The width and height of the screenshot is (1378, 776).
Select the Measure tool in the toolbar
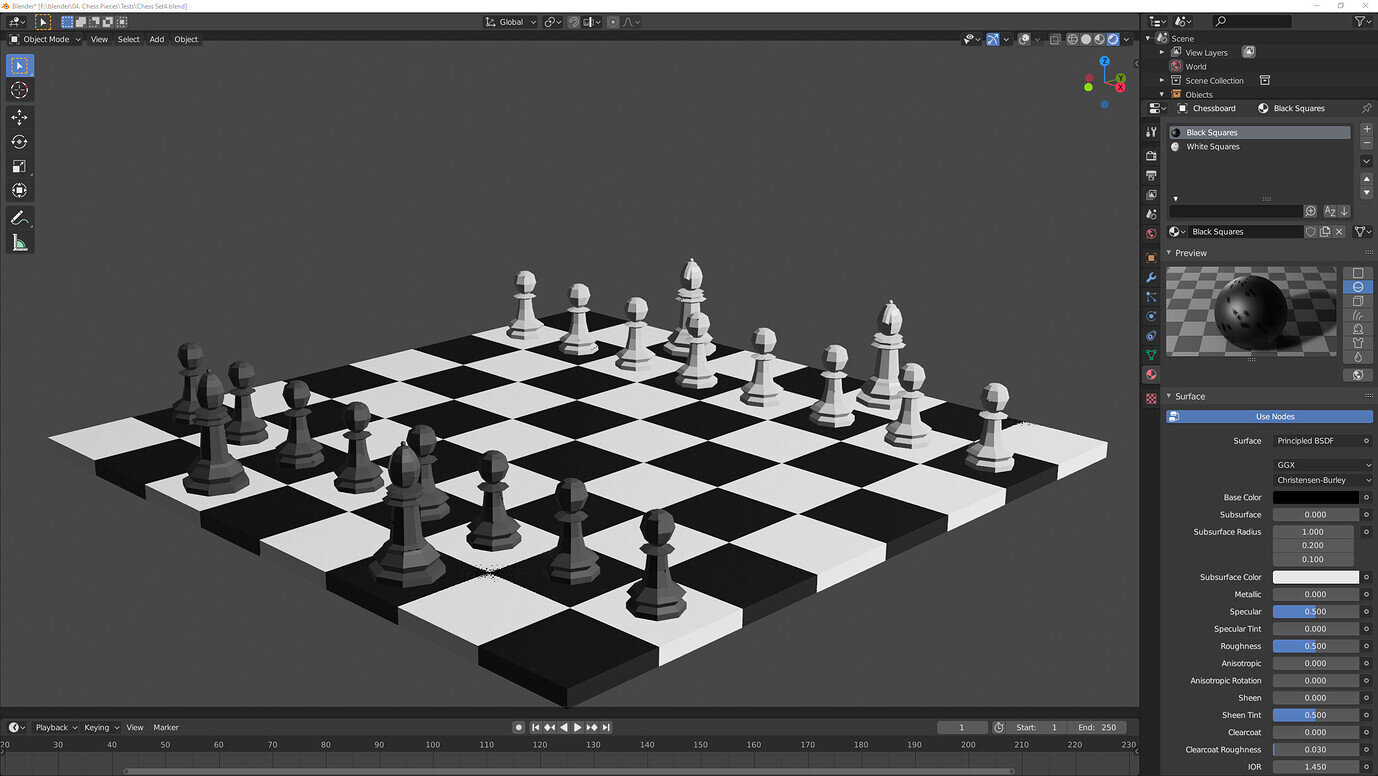coord(19,242)
